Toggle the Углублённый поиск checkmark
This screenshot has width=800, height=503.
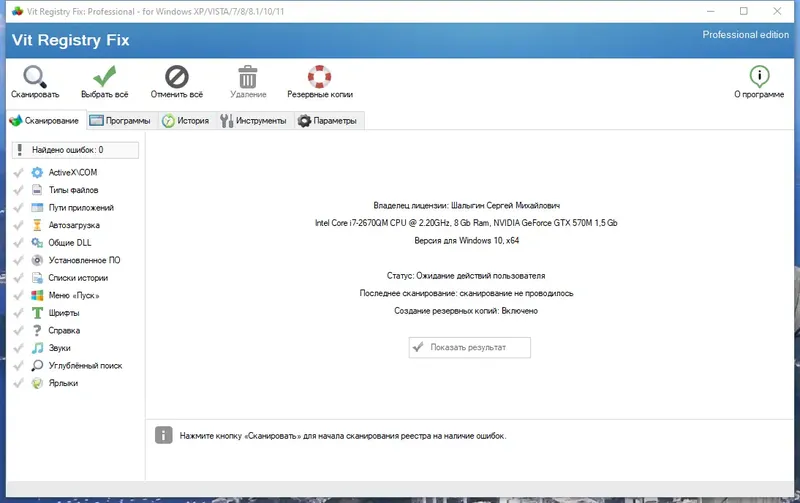pyautogui.click(x=18, y=366)
